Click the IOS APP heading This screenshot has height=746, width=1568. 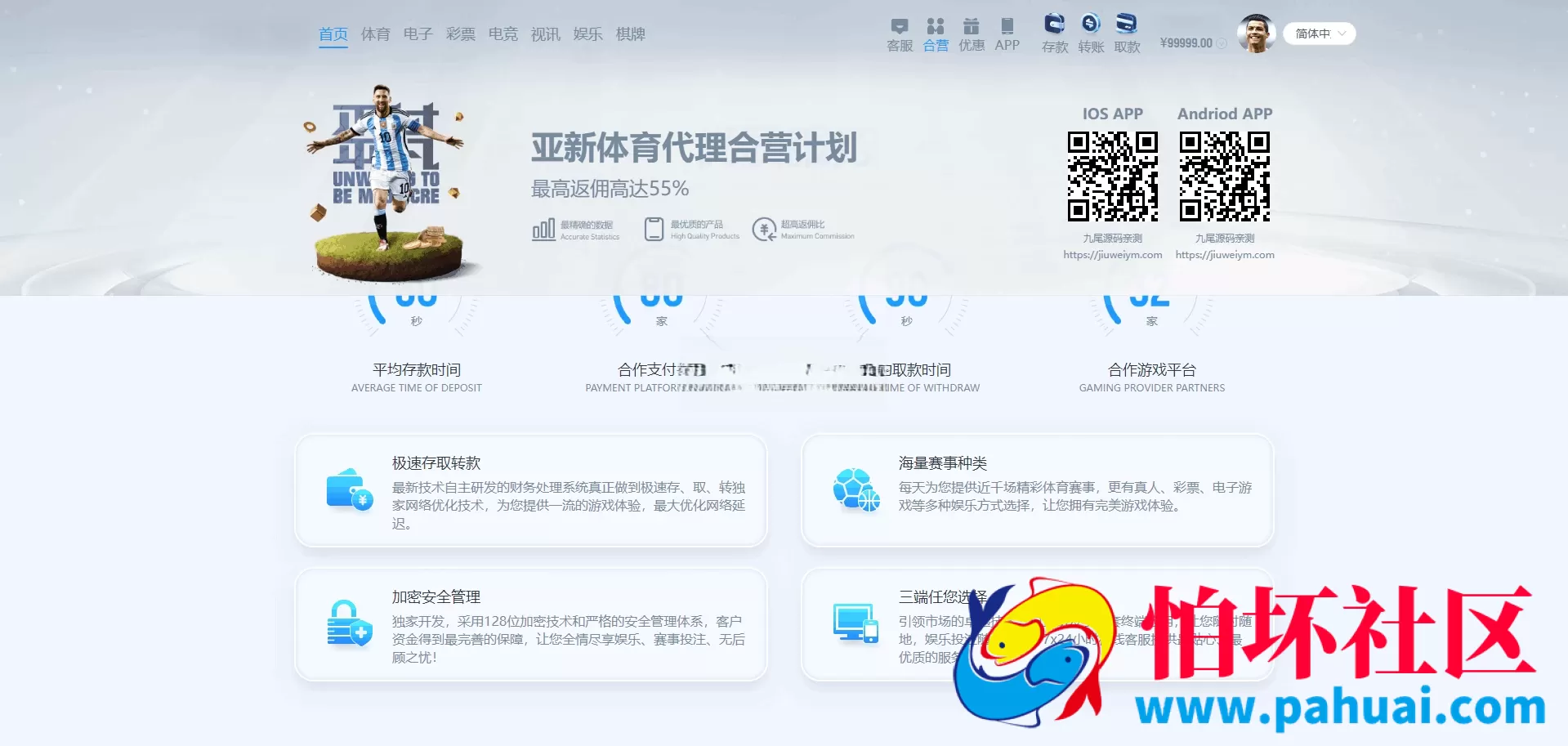click(x=1113, y=114)
